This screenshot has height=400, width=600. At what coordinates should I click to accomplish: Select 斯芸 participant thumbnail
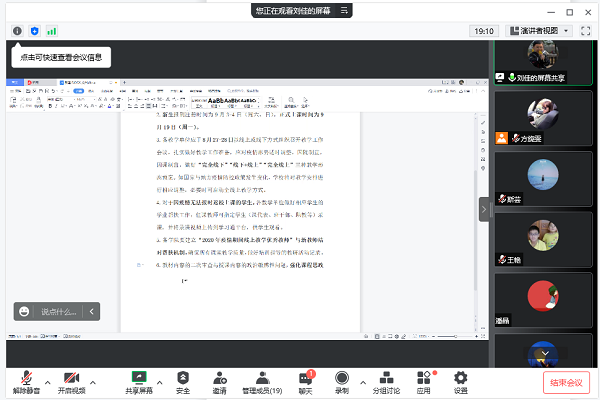point(543,179)
